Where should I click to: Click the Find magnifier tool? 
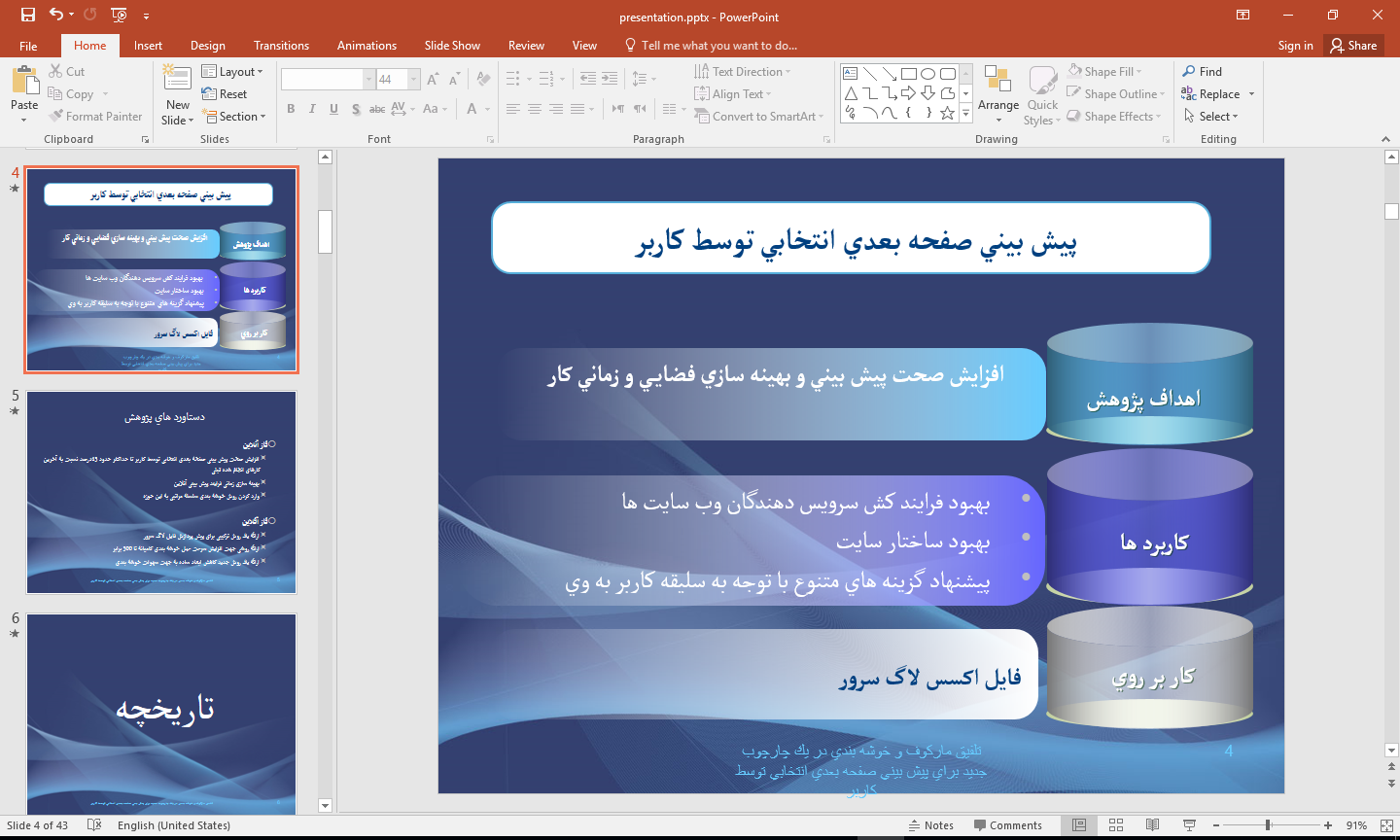pos(1202,71)
